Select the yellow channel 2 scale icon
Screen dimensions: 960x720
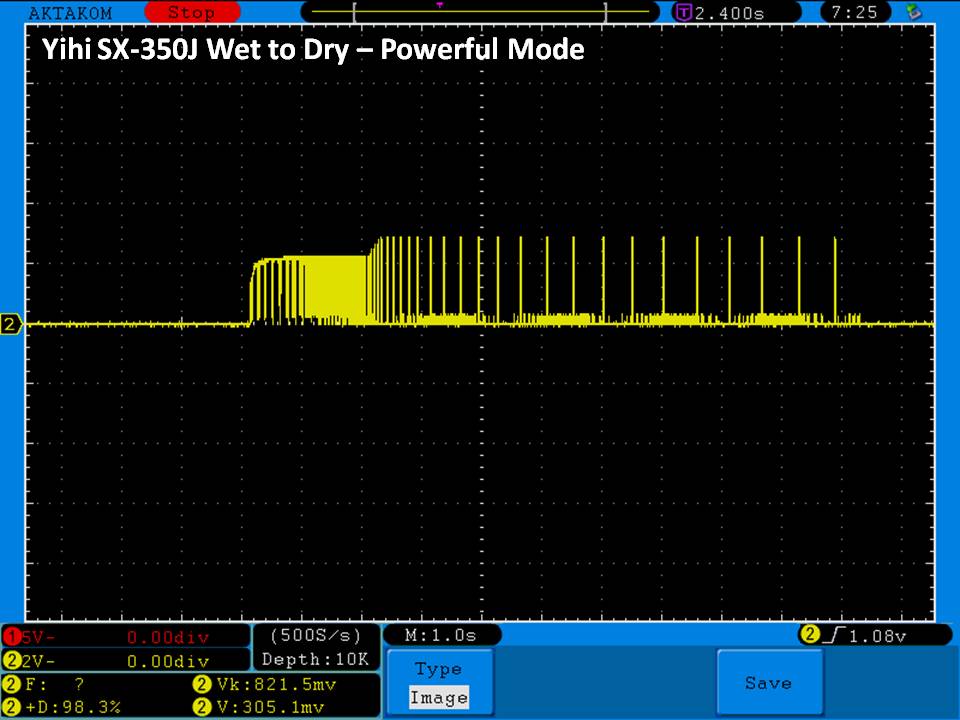[12, 661]
